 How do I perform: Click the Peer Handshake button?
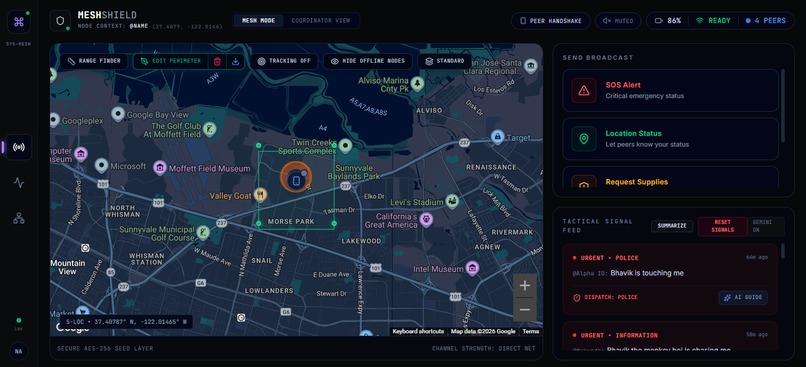coord(551,21)
